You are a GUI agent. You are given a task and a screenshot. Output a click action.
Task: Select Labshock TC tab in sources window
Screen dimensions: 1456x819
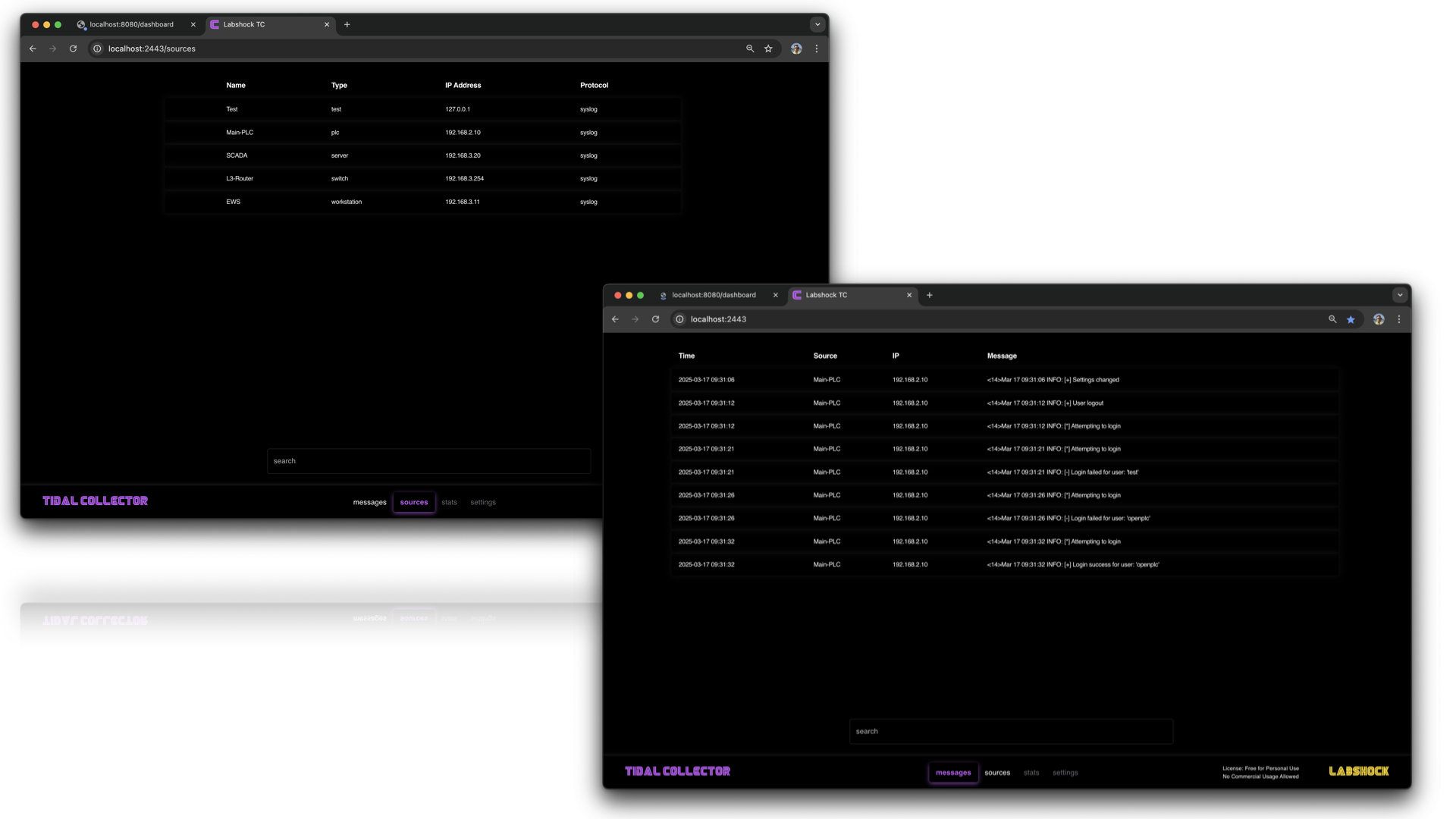pyautogui.click(x=271, y=24)
